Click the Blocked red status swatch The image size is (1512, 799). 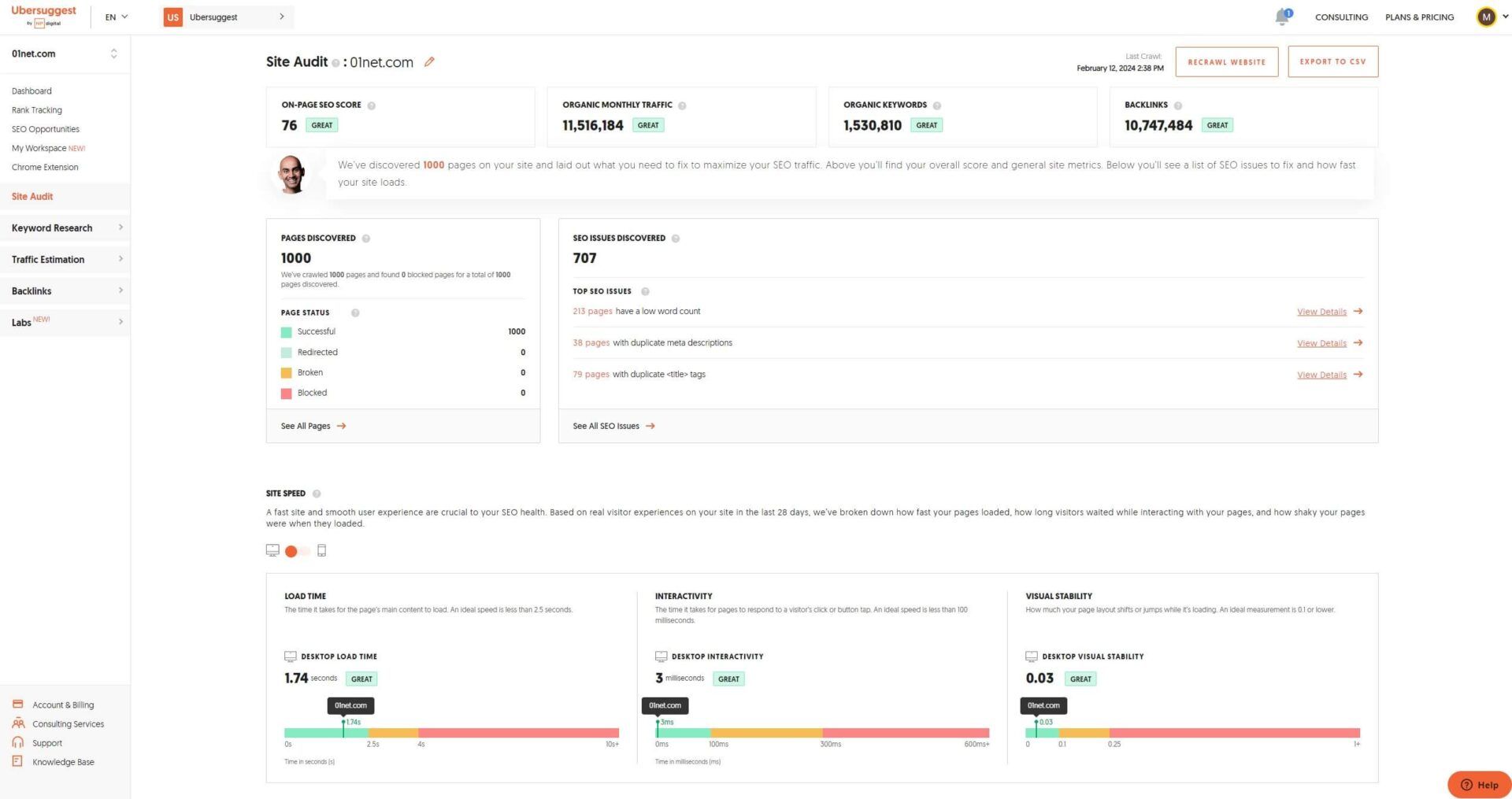(x=286, y=394)
